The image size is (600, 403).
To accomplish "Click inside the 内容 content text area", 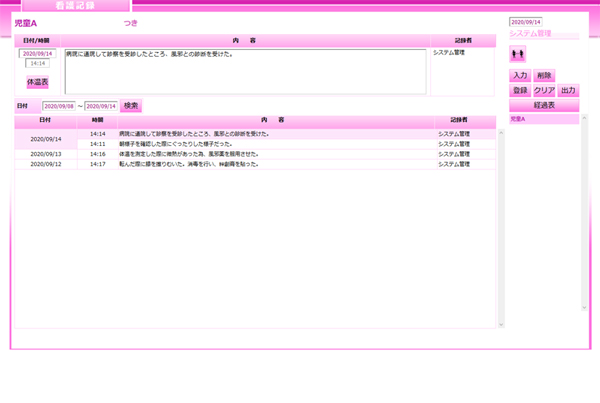I will 245,70.
